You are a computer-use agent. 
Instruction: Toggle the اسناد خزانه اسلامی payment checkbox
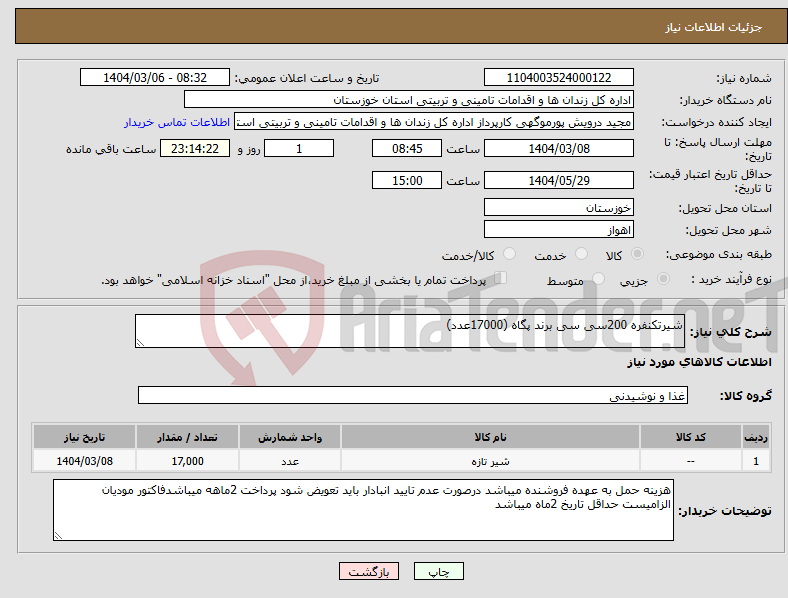(501, 278)
